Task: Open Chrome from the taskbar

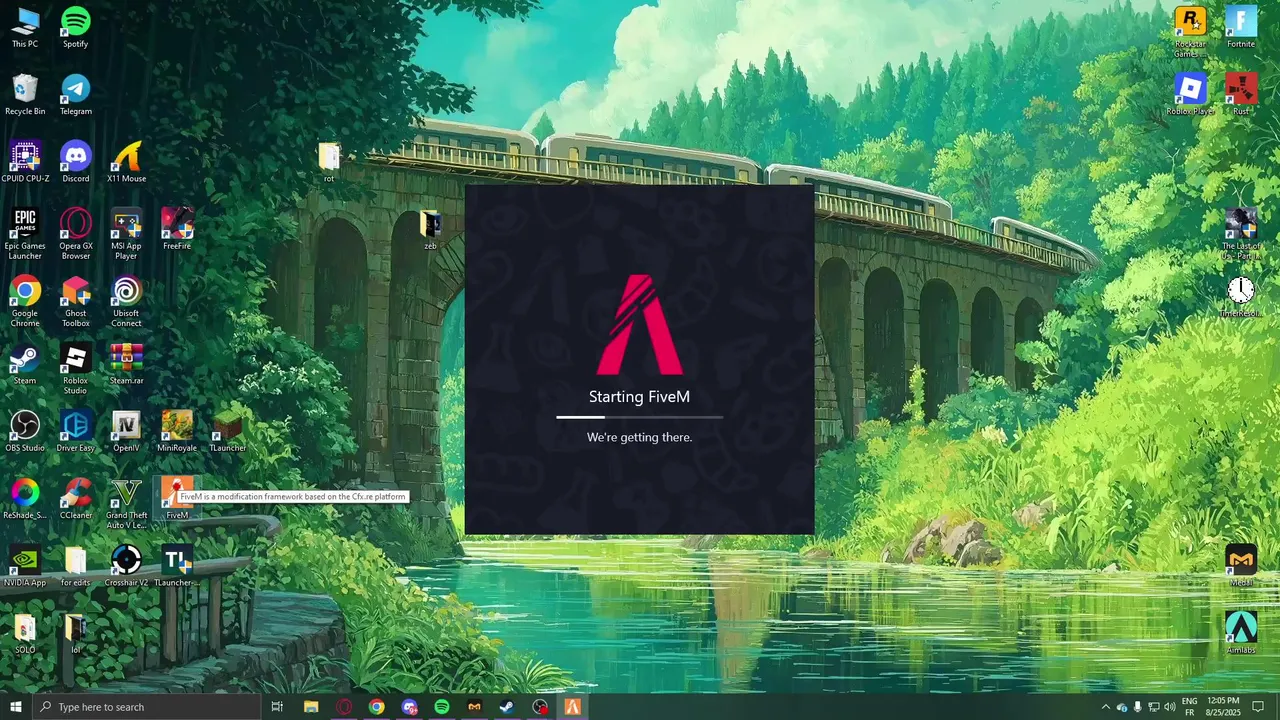Action: click(x=376, y=707)
